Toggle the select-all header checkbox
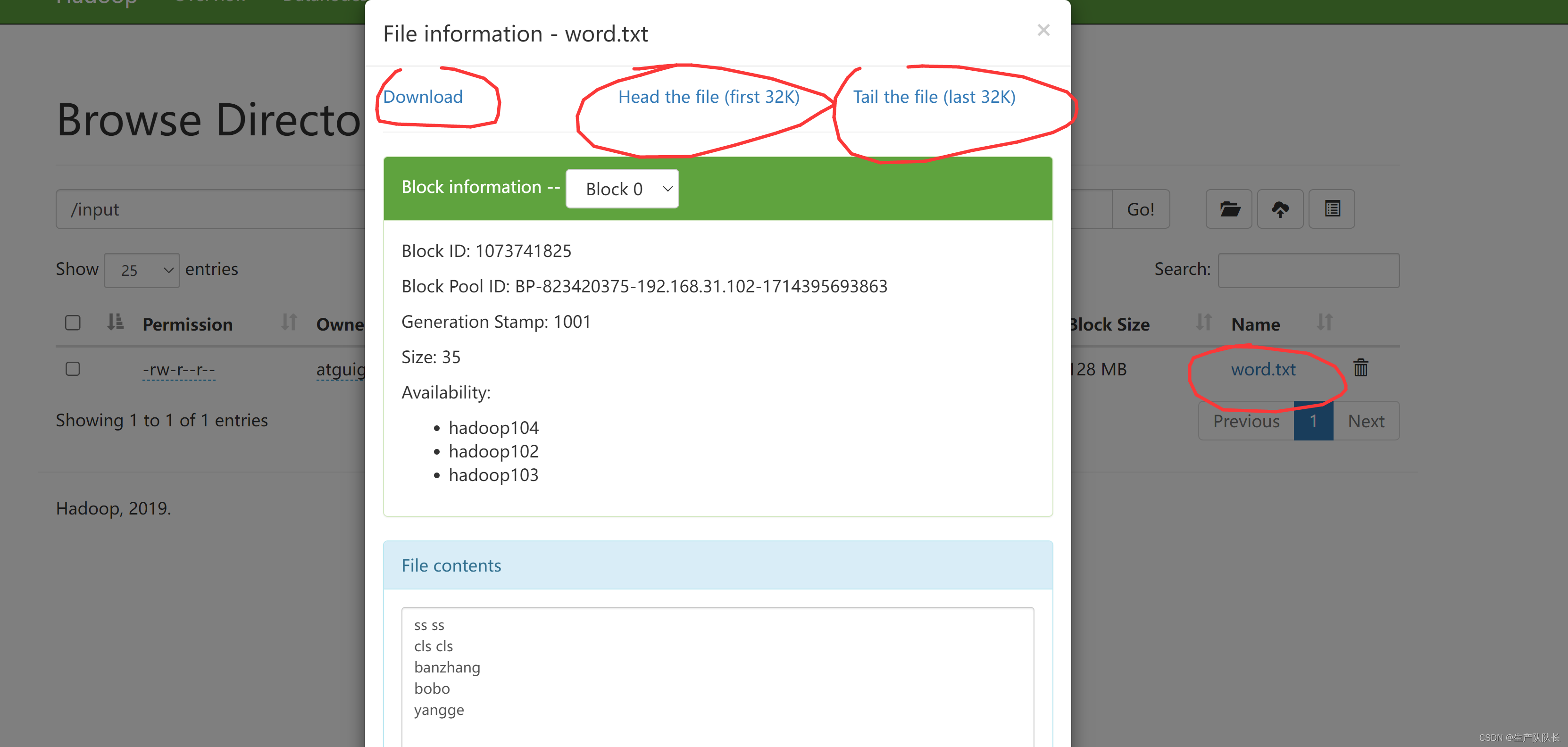1568x747 pixels. click(73, 323)
